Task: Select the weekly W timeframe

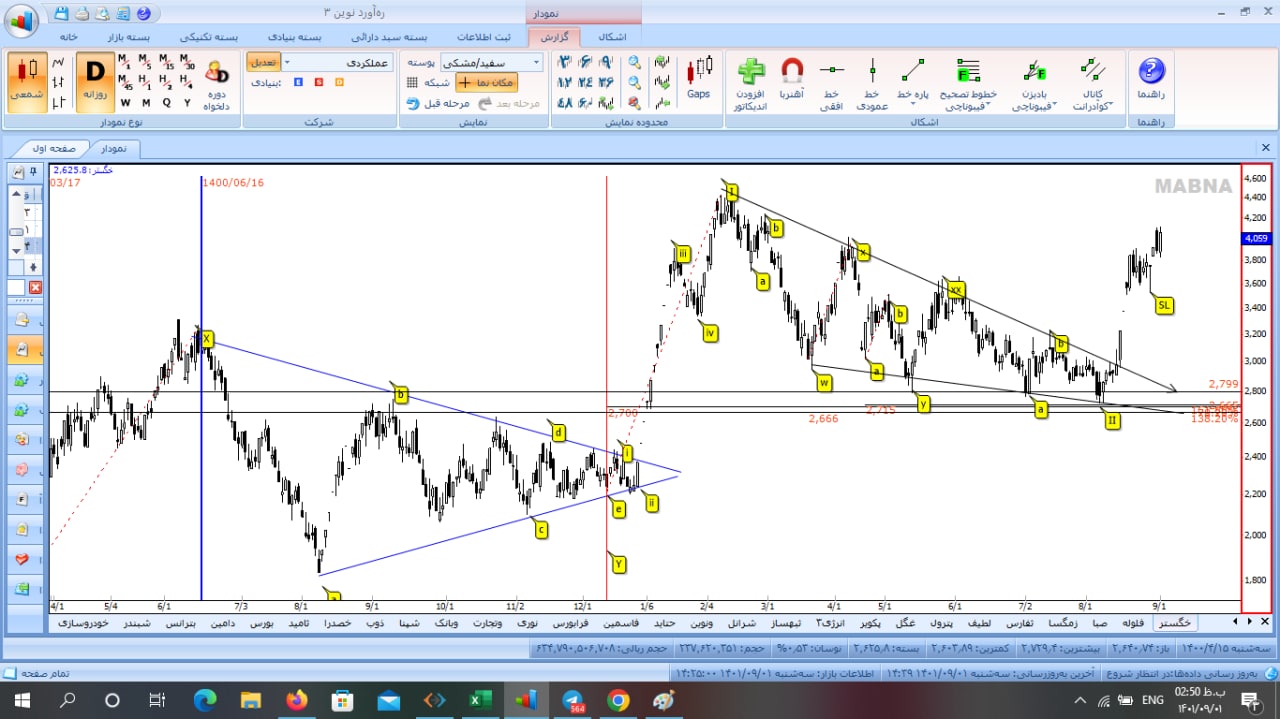Action: (x=125, y=102)
